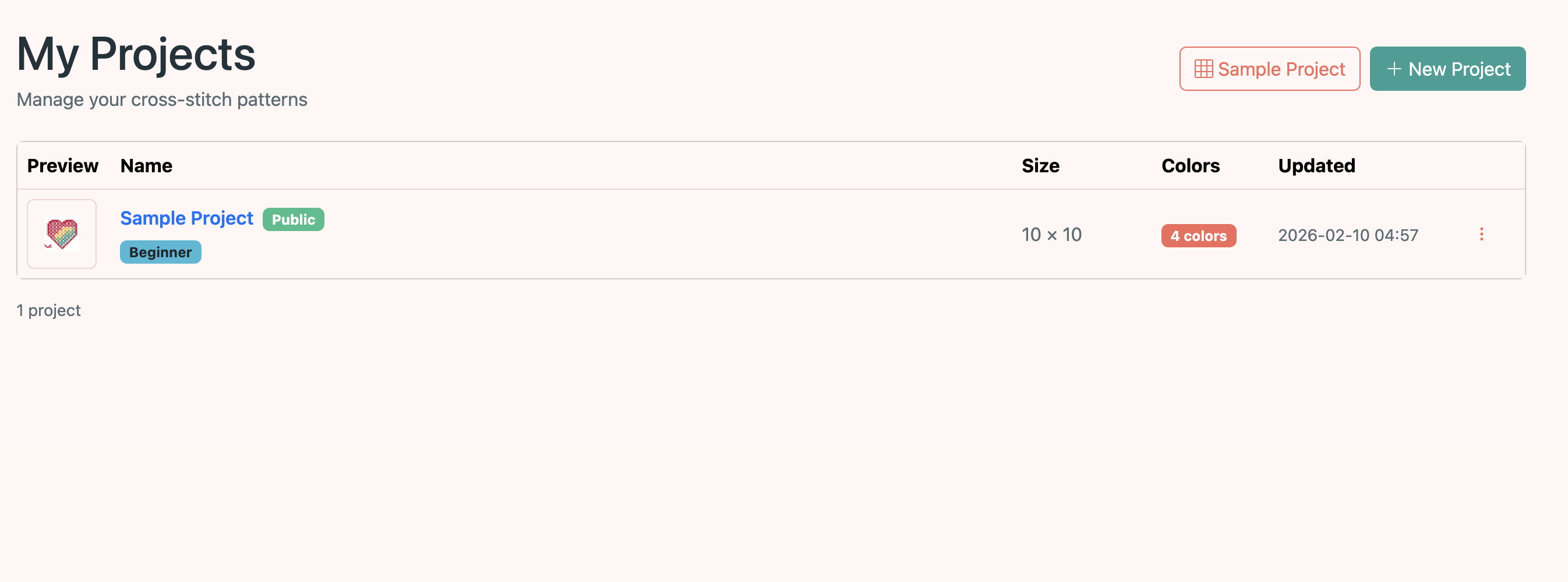1568x582 pixels.
Task: Sort by the Name column header
Action: pos(146,165)
